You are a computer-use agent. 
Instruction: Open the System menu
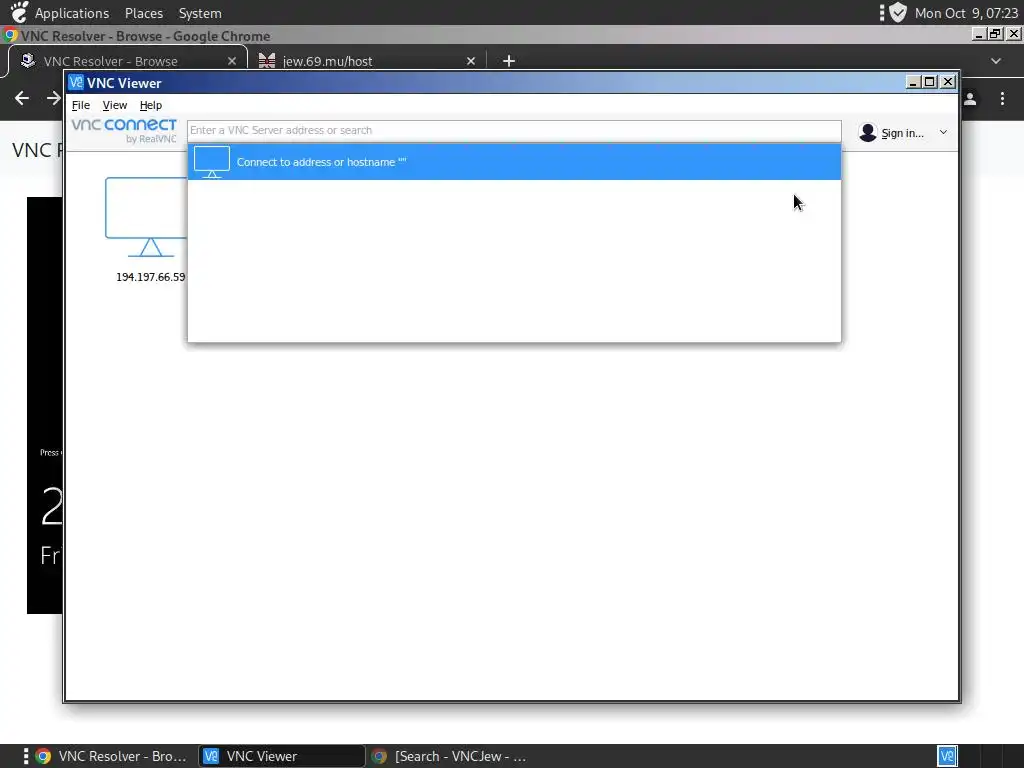200,13
